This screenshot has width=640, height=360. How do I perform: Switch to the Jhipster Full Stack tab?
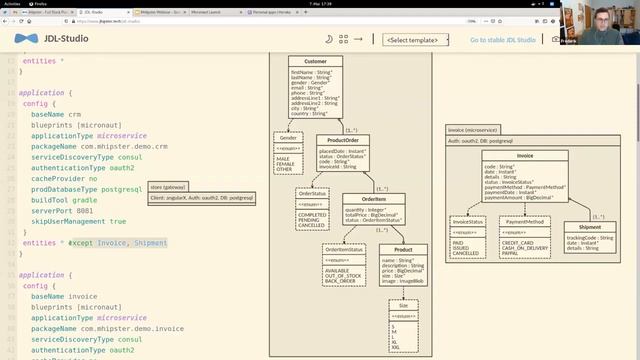pyautogui.click(x=48, y=12)
